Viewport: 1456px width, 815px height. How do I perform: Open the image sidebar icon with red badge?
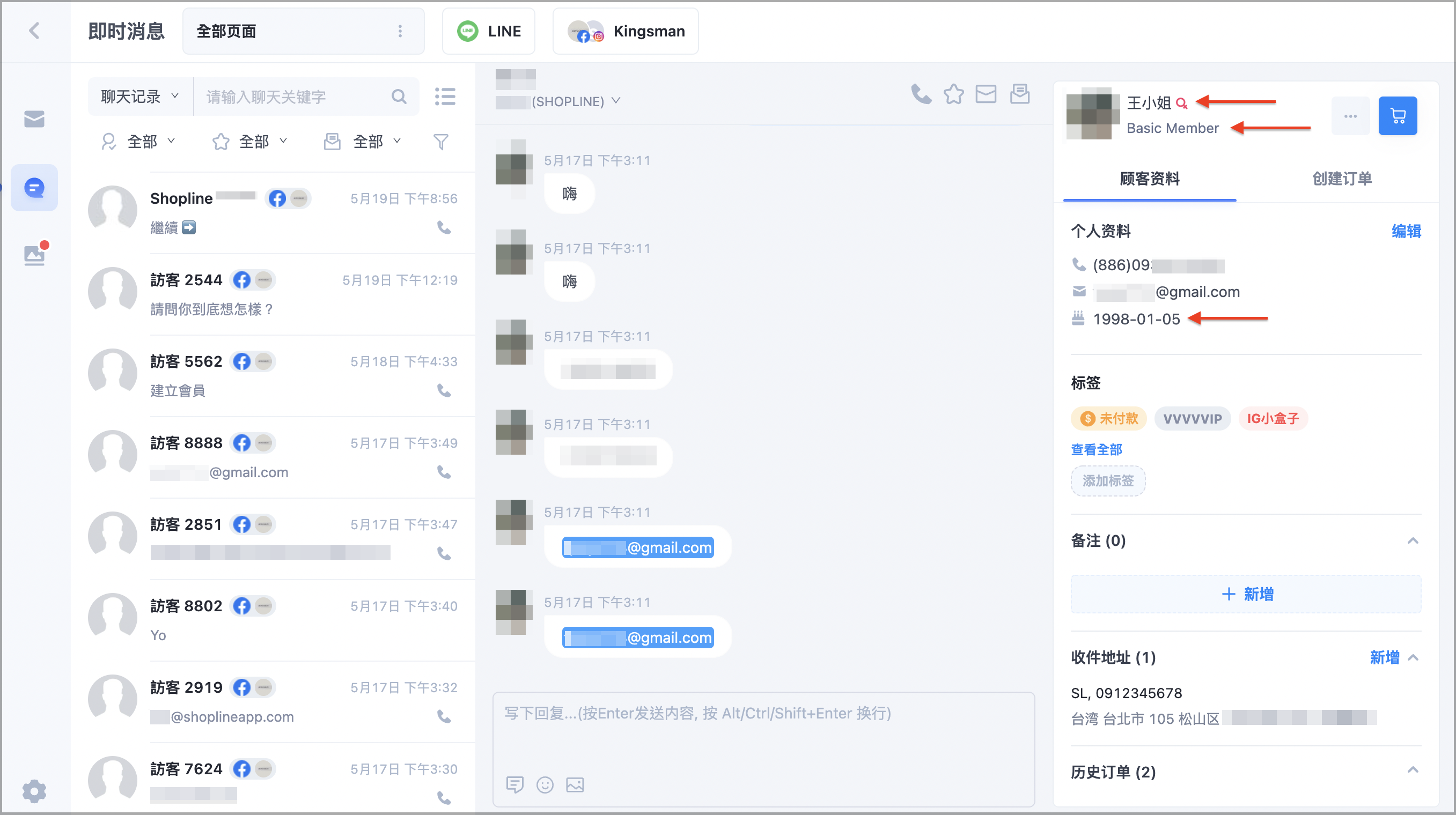pyautogui.click(x=35, y=254)
